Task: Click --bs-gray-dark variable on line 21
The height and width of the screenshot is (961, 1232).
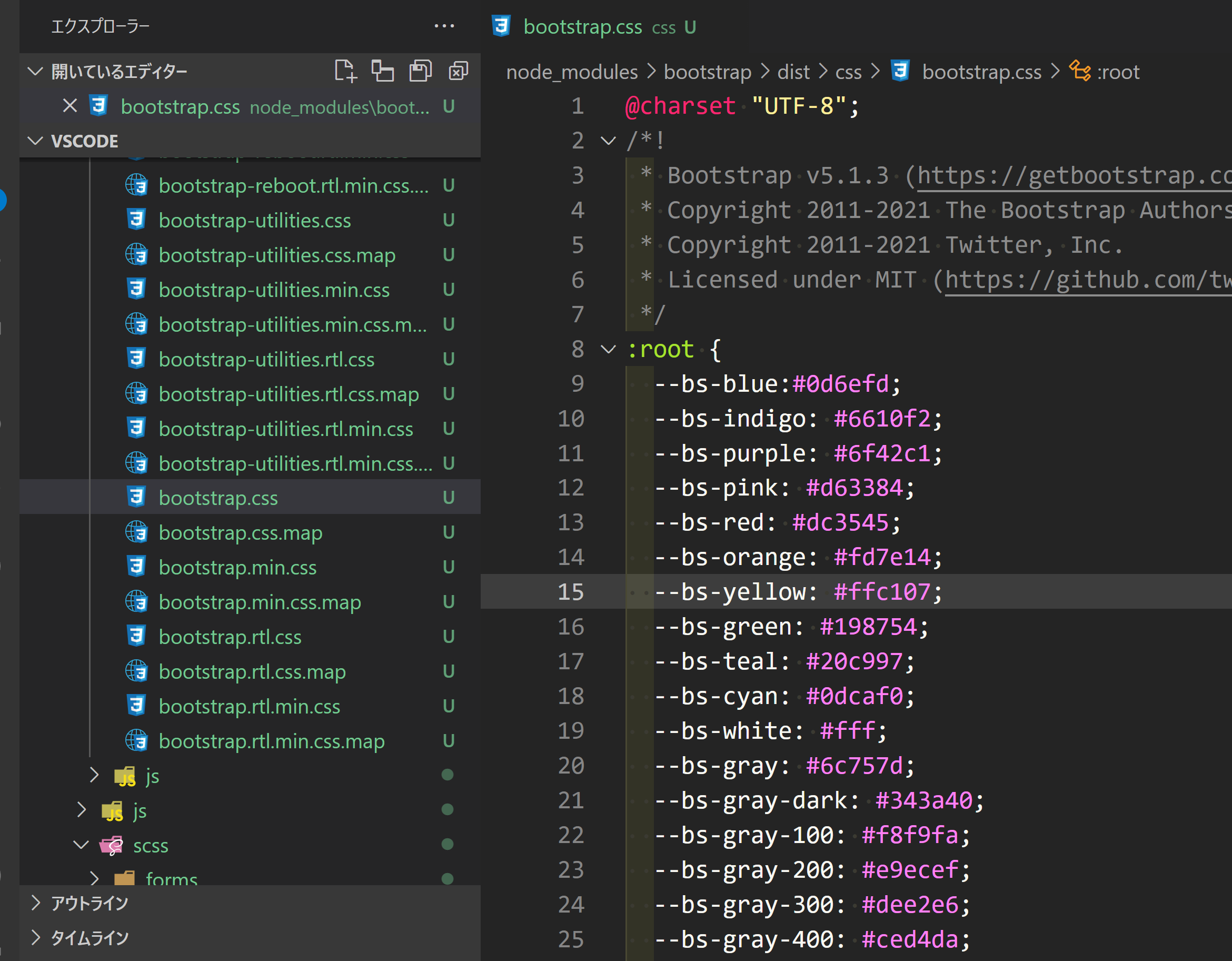Action: 751,800
